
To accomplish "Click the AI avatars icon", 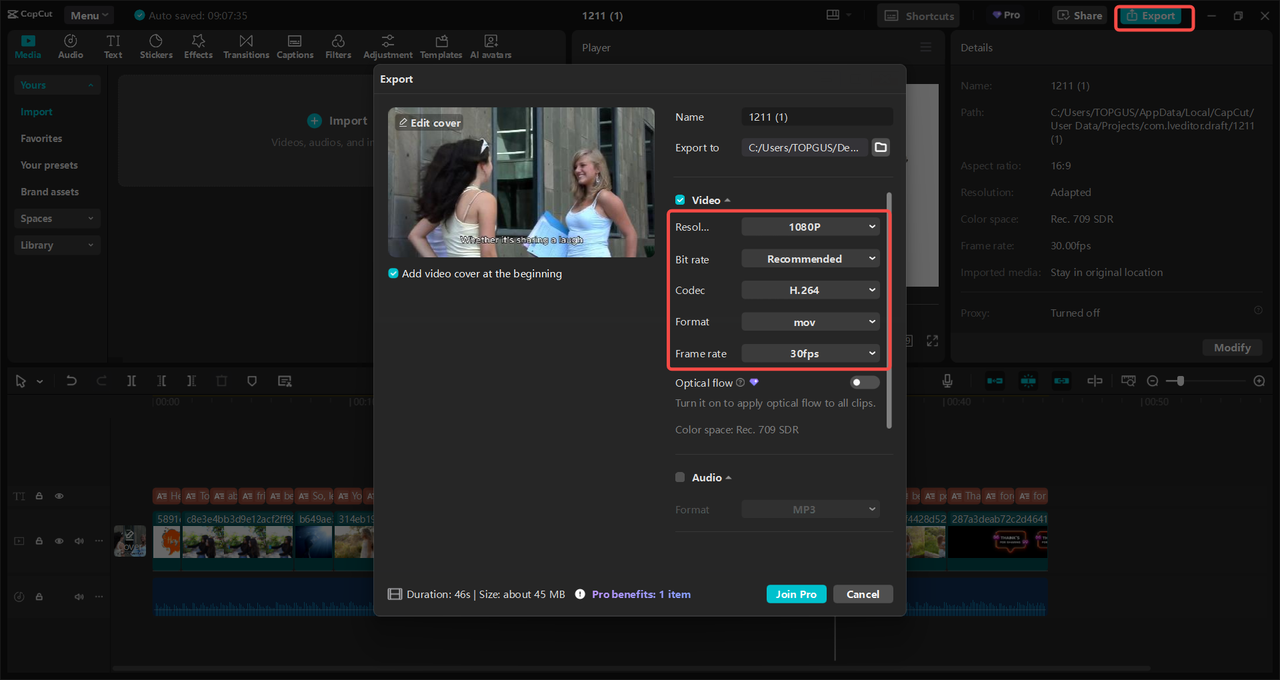I will click(x=491, y=41).
